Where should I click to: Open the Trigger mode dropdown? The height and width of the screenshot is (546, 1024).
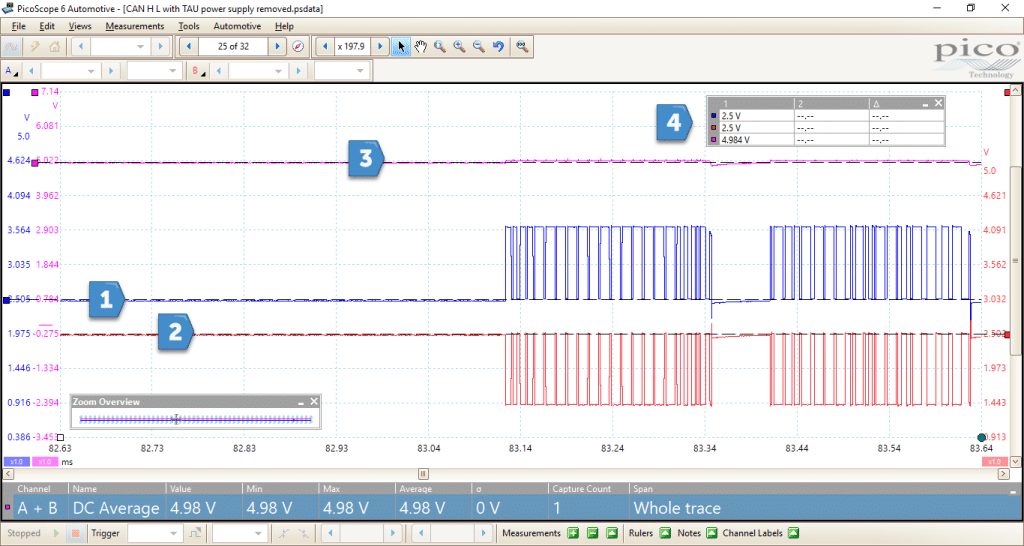154,533
